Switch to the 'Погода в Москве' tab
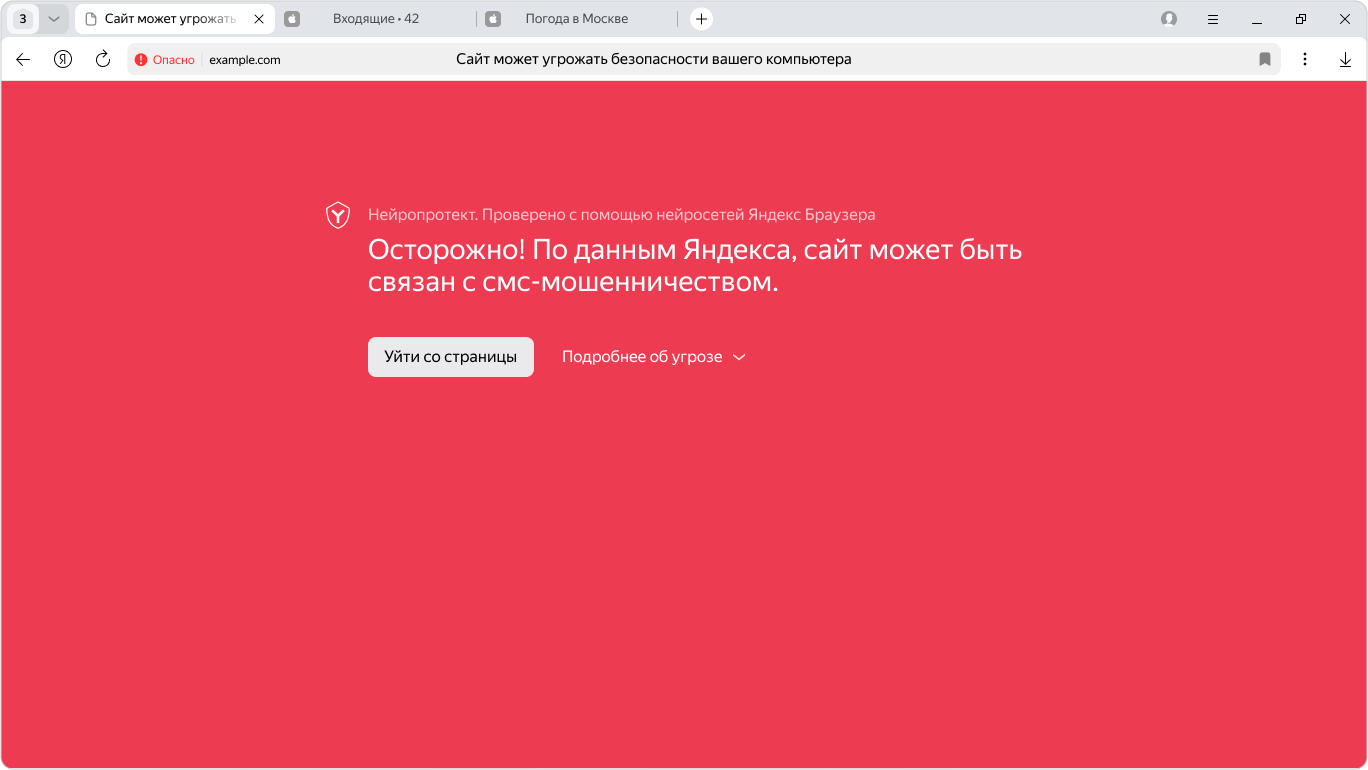 coord(577,19)
